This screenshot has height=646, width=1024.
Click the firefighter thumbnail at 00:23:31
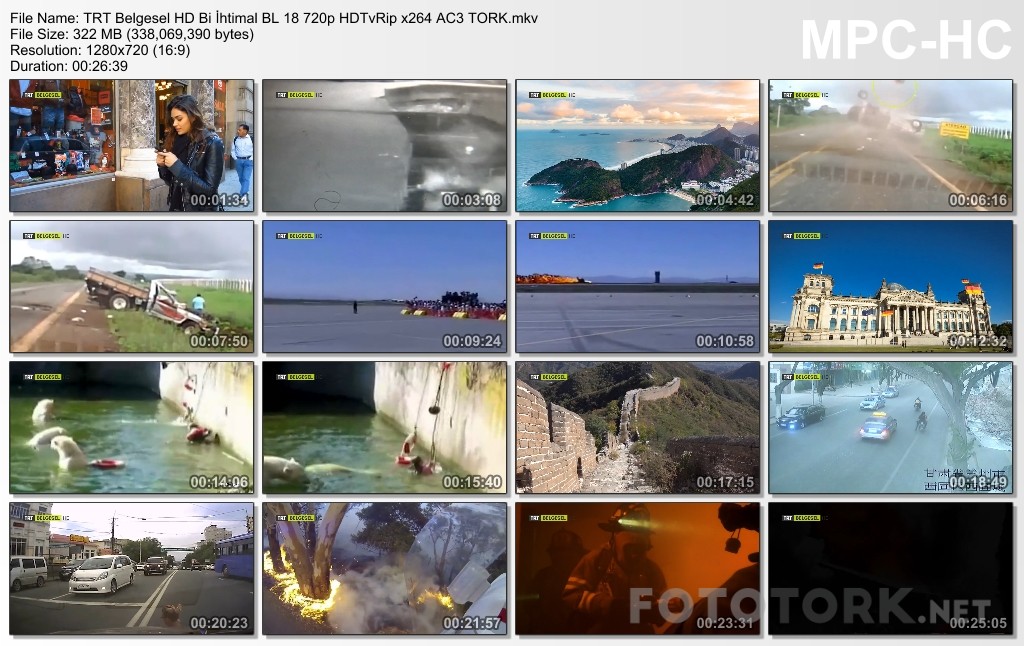[637, 569]
